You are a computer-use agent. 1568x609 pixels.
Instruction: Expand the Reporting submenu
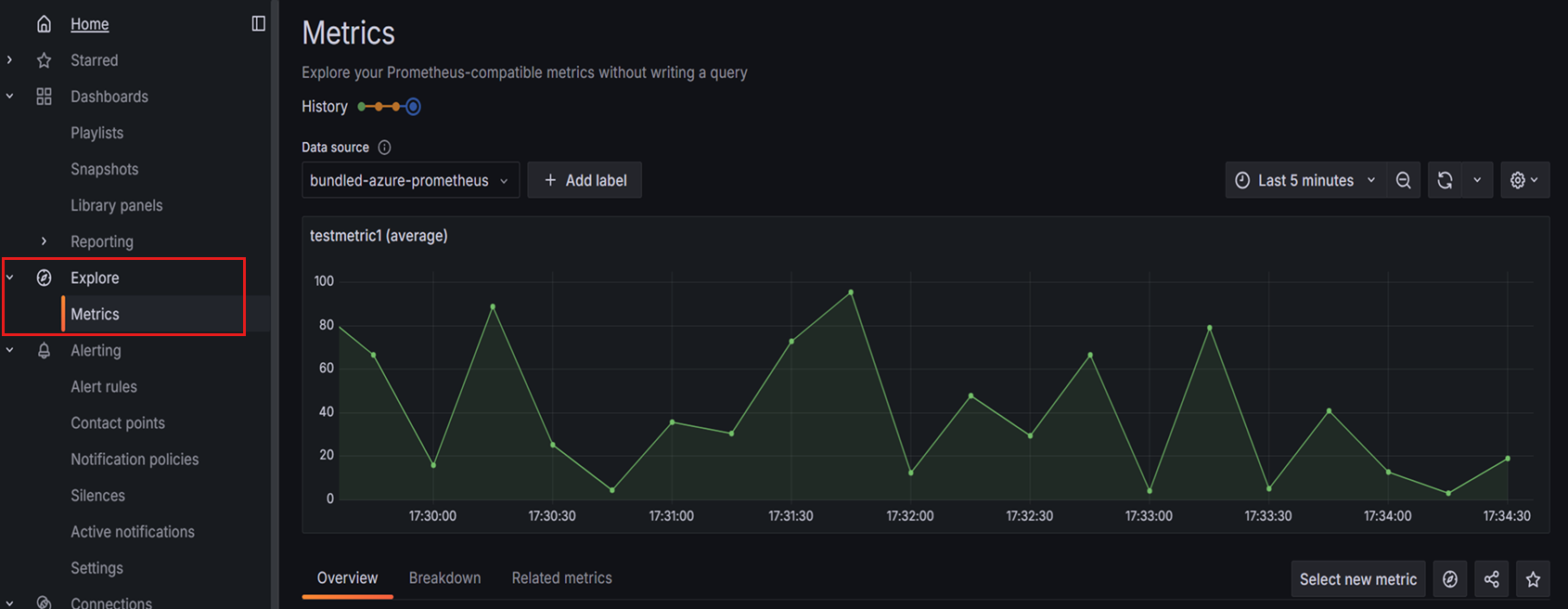[x=44, y=241]
